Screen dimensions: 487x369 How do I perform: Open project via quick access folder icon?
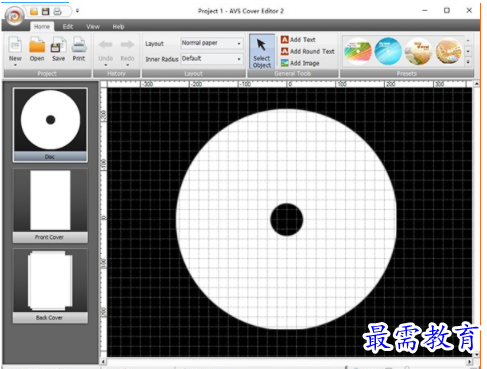(34, 12)
